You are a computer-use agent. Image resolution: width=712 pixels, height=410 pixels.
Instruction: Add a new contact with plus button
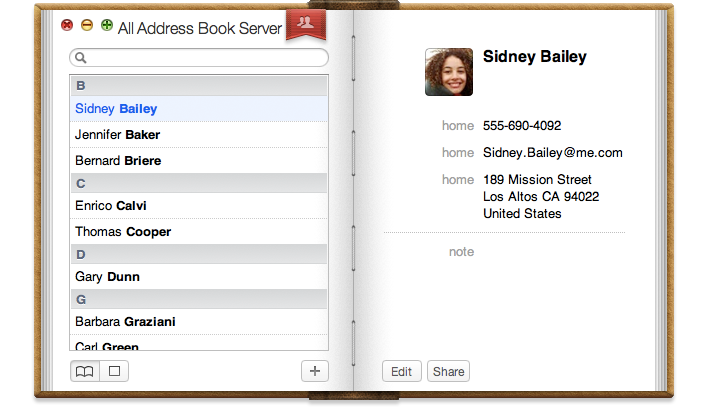click(314, 372)
